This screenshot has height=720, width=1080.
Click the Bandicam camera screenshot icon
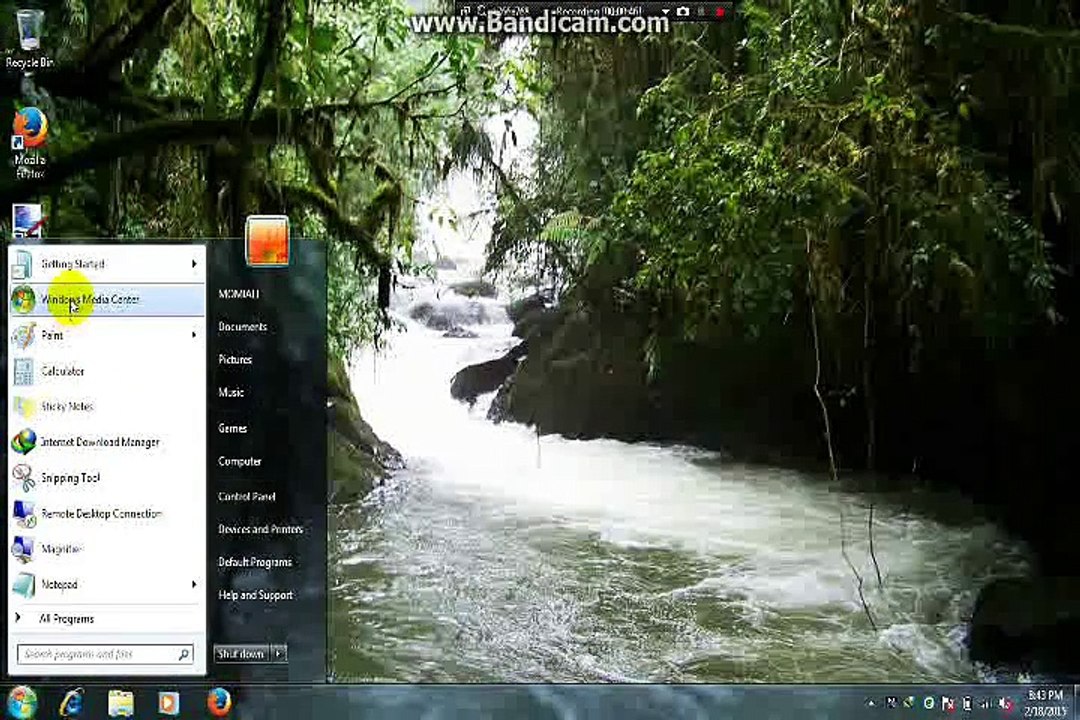pos(683,11)
